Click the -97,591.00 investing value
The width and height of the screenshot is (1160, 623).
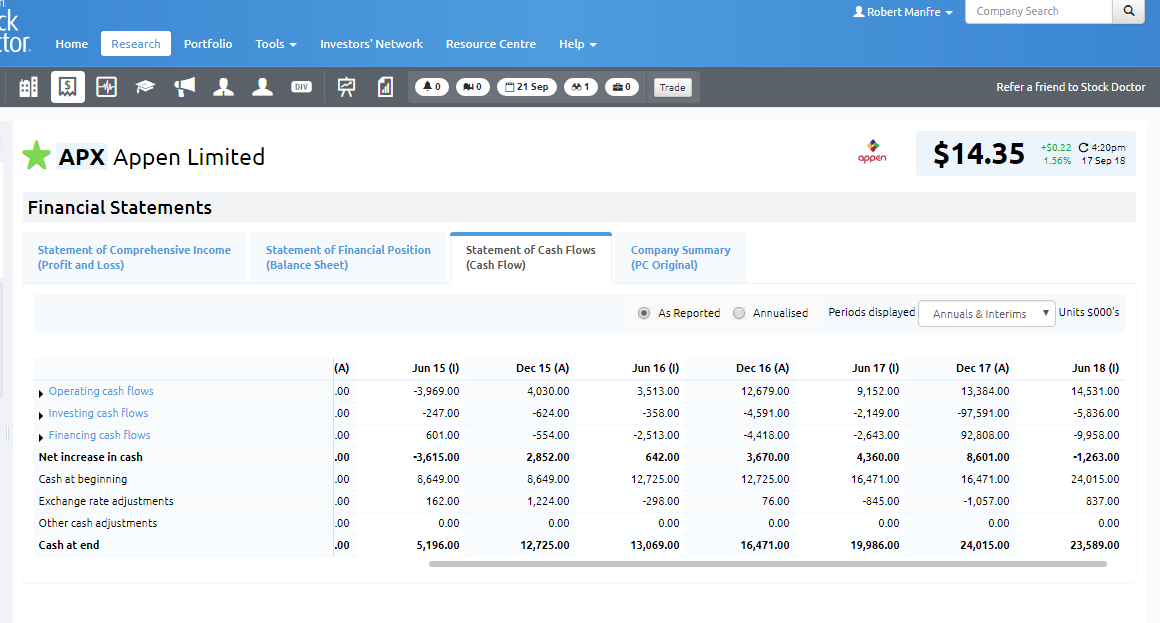[x=982, y=414]
